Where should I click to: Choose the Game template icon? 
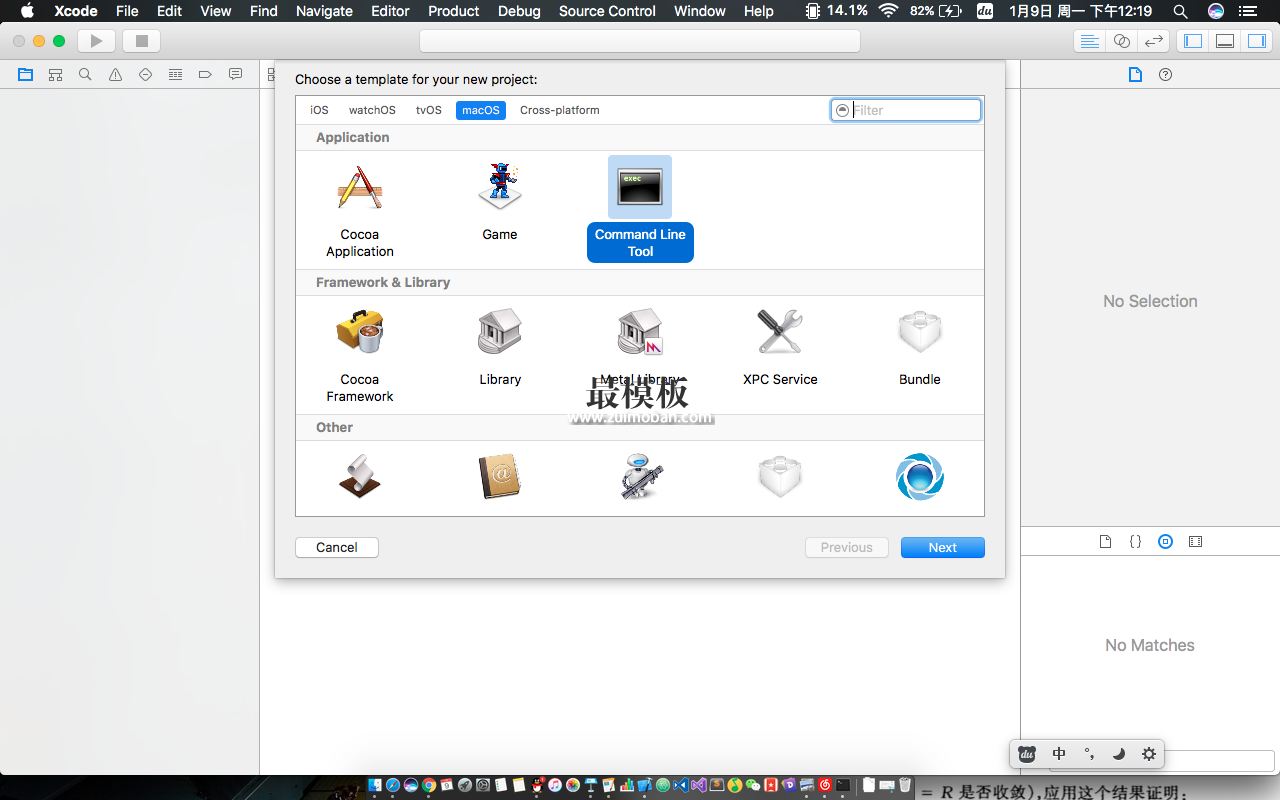[500, 187]
